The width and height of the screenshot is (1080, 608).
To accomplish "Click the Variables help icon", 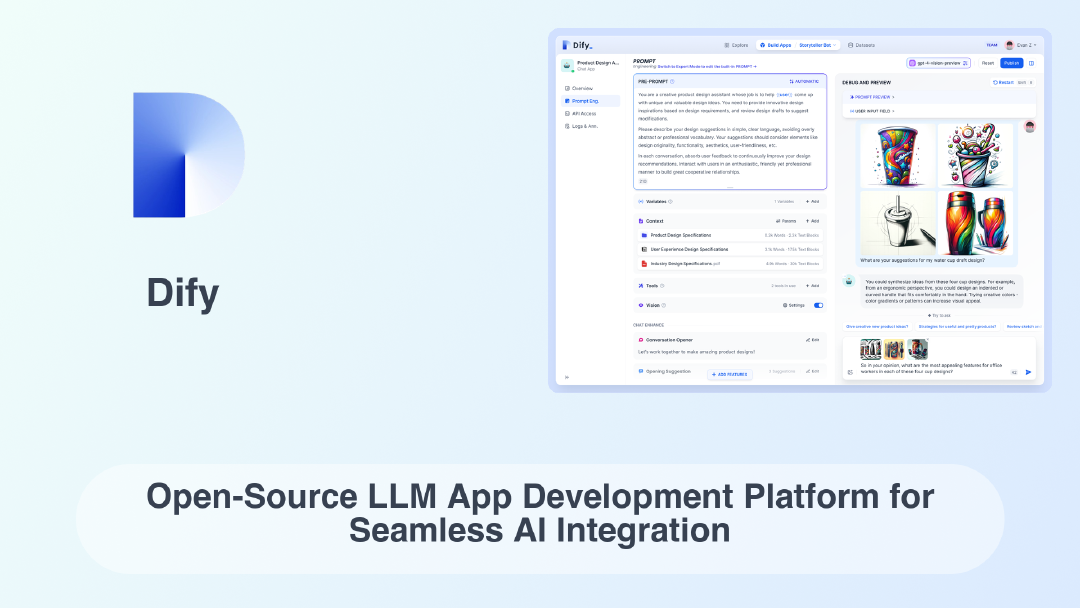I will (x=670, y=202).
